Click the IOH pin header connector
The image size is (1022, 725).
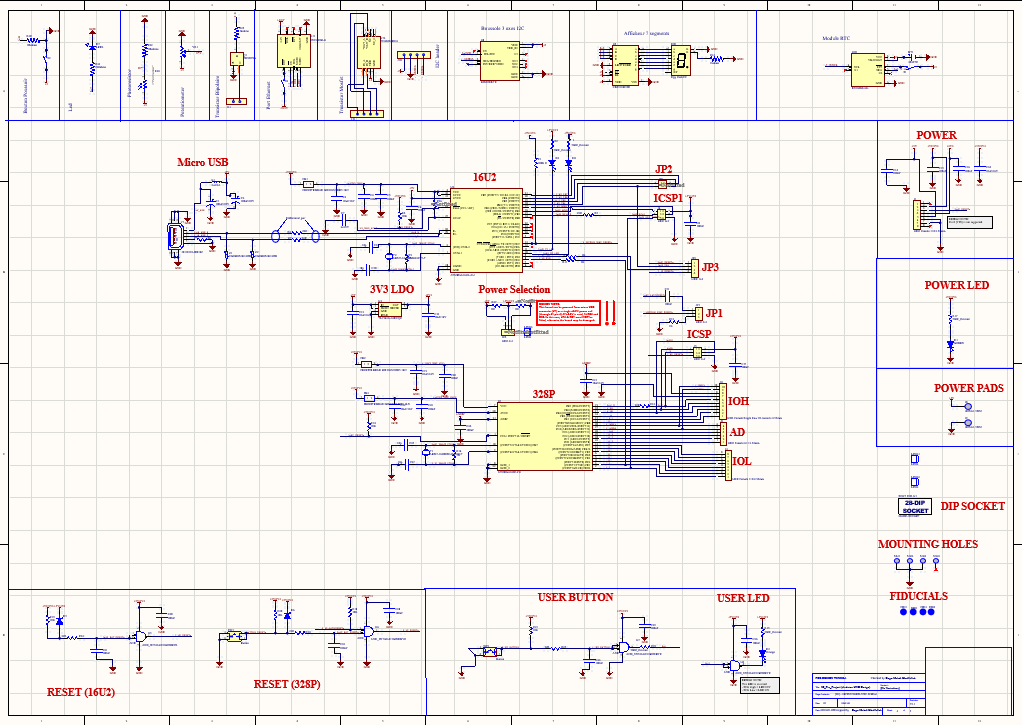point(723,399)
